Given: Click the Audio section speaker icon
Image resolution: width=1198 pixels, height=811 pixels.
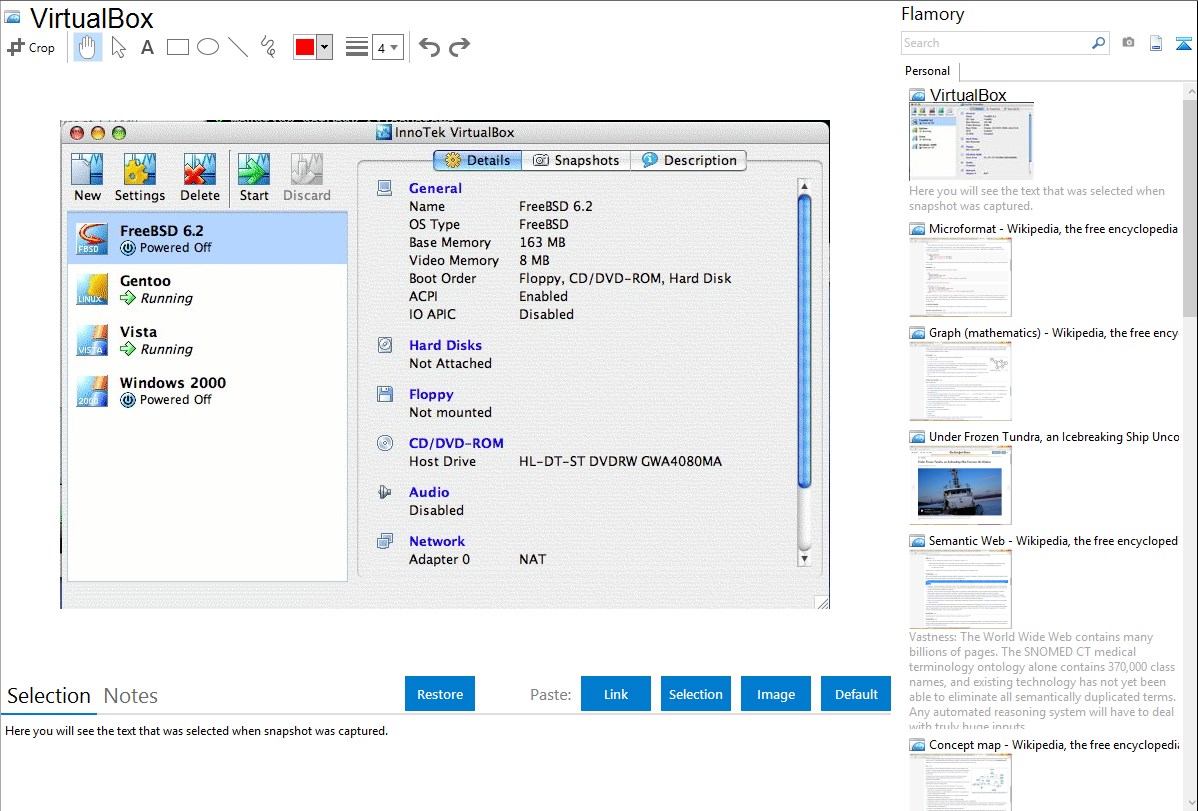Looking at the screenshot, I should (385, 492).
